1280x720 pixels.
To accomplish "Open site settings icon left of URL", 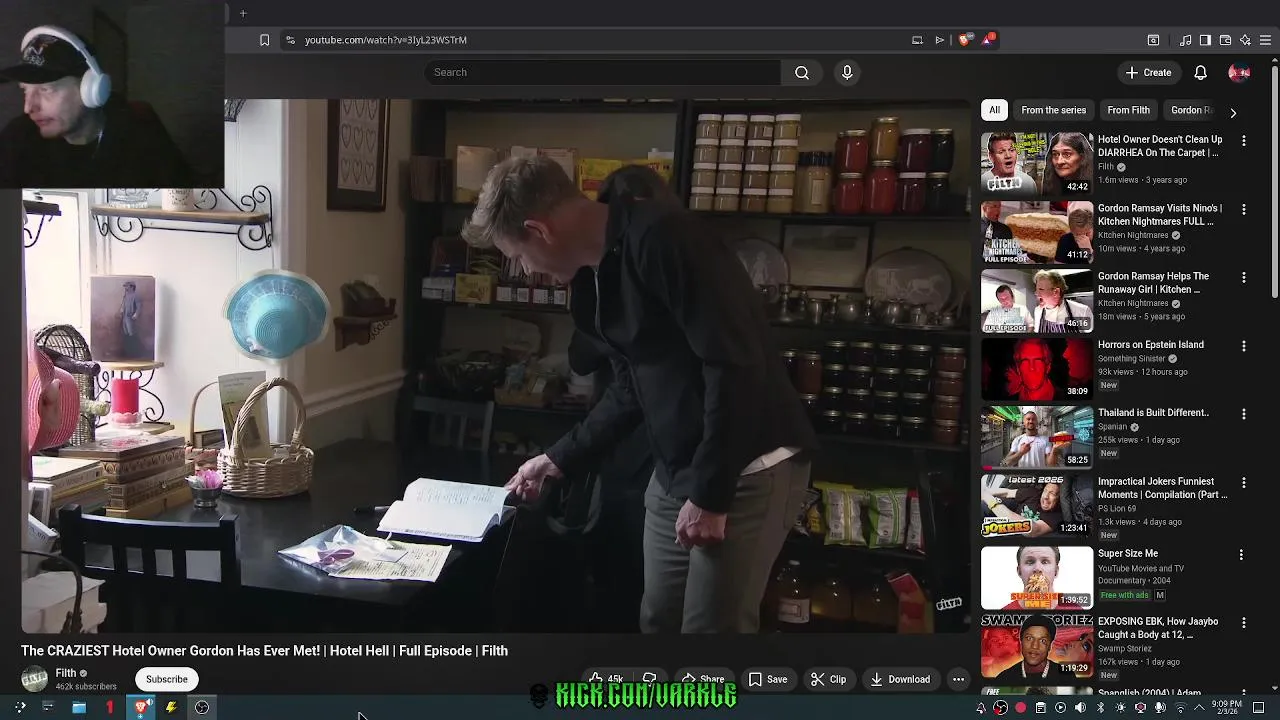I will point(290,40).
